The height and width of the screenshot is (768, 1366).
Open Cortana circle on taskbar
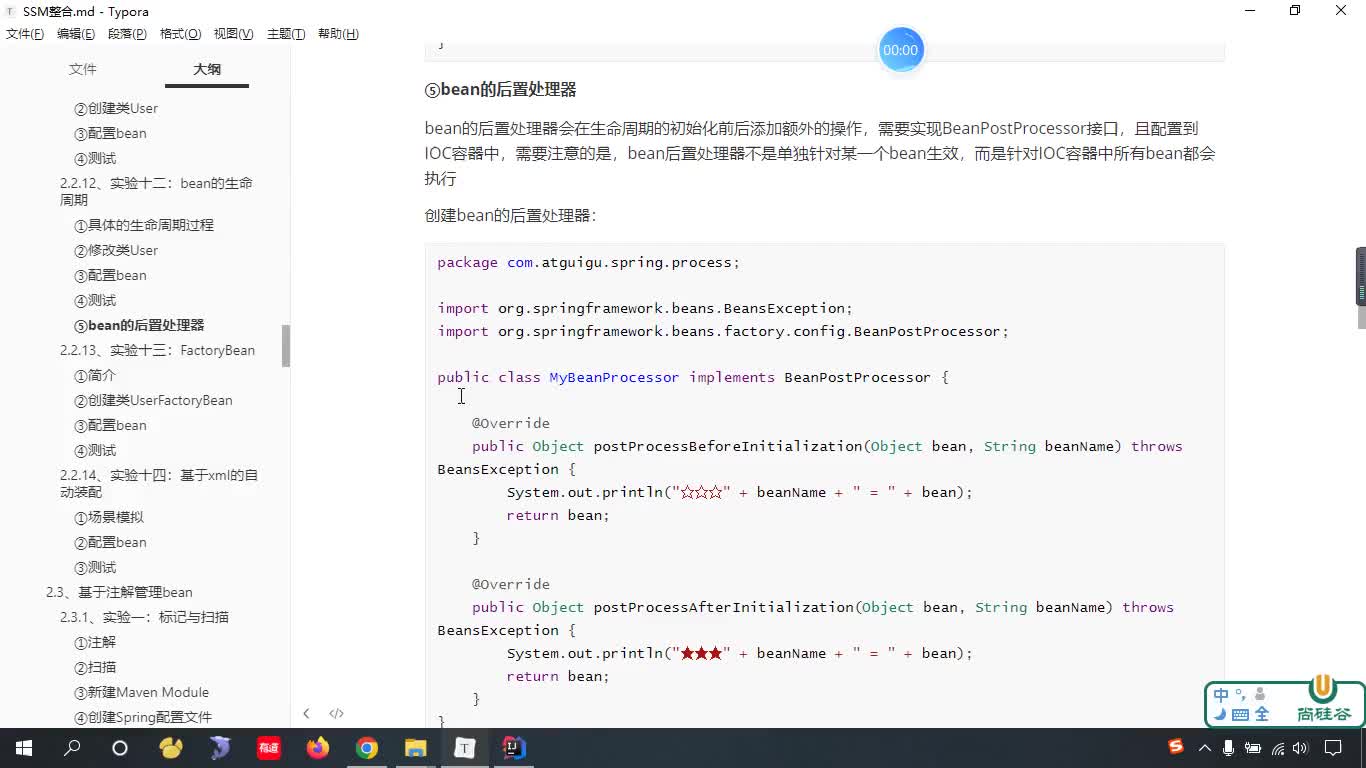click(120, 748)
